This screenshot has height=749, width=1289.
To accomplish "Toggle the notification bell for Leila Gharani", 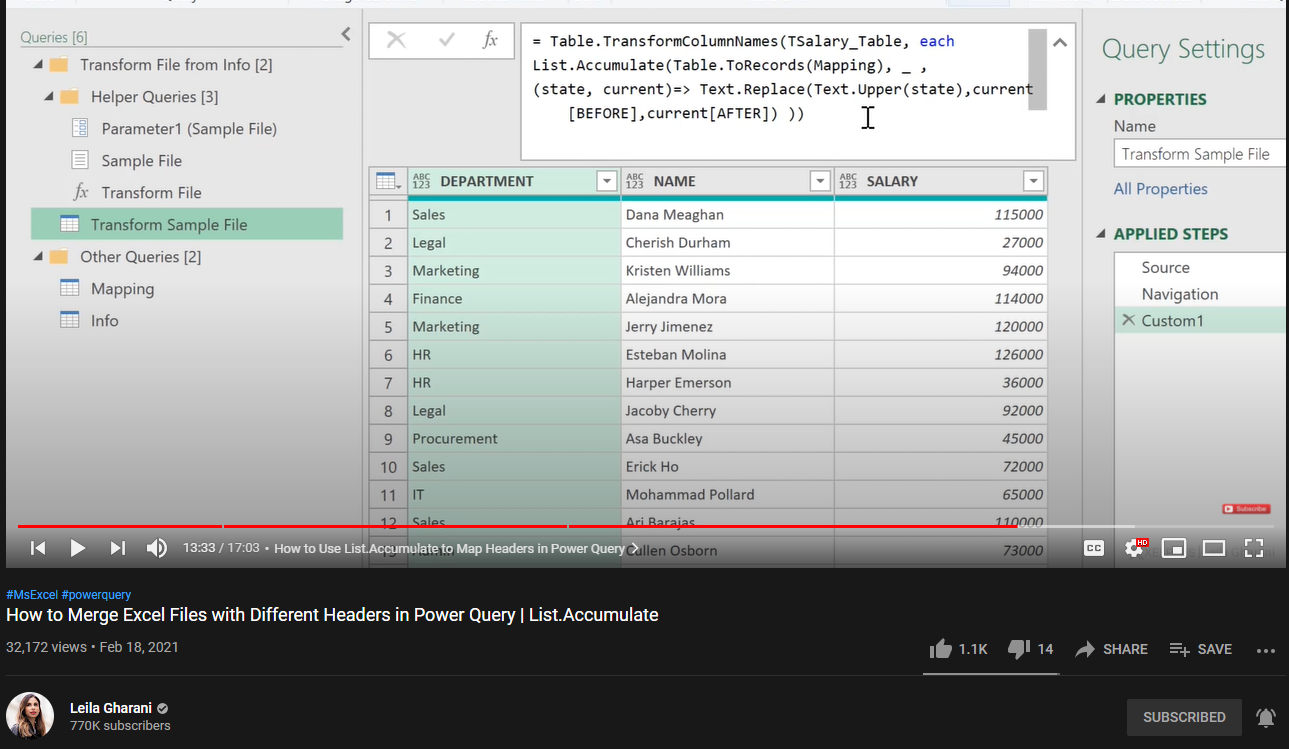I will pos(1266,717).
